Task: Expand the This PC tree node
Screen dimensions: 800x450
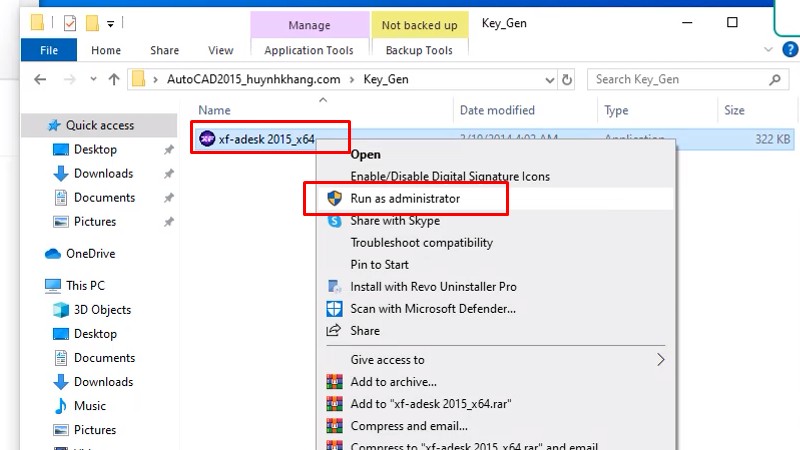Action: pos(34,286)
